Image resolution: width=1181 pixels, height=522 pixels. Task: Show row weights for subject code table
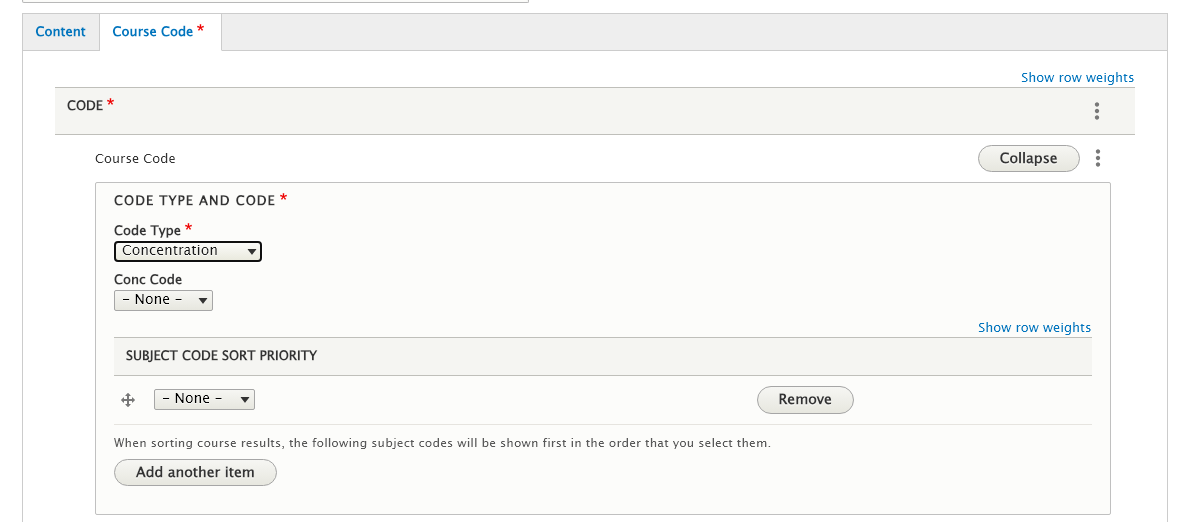tap(1034, 327)
